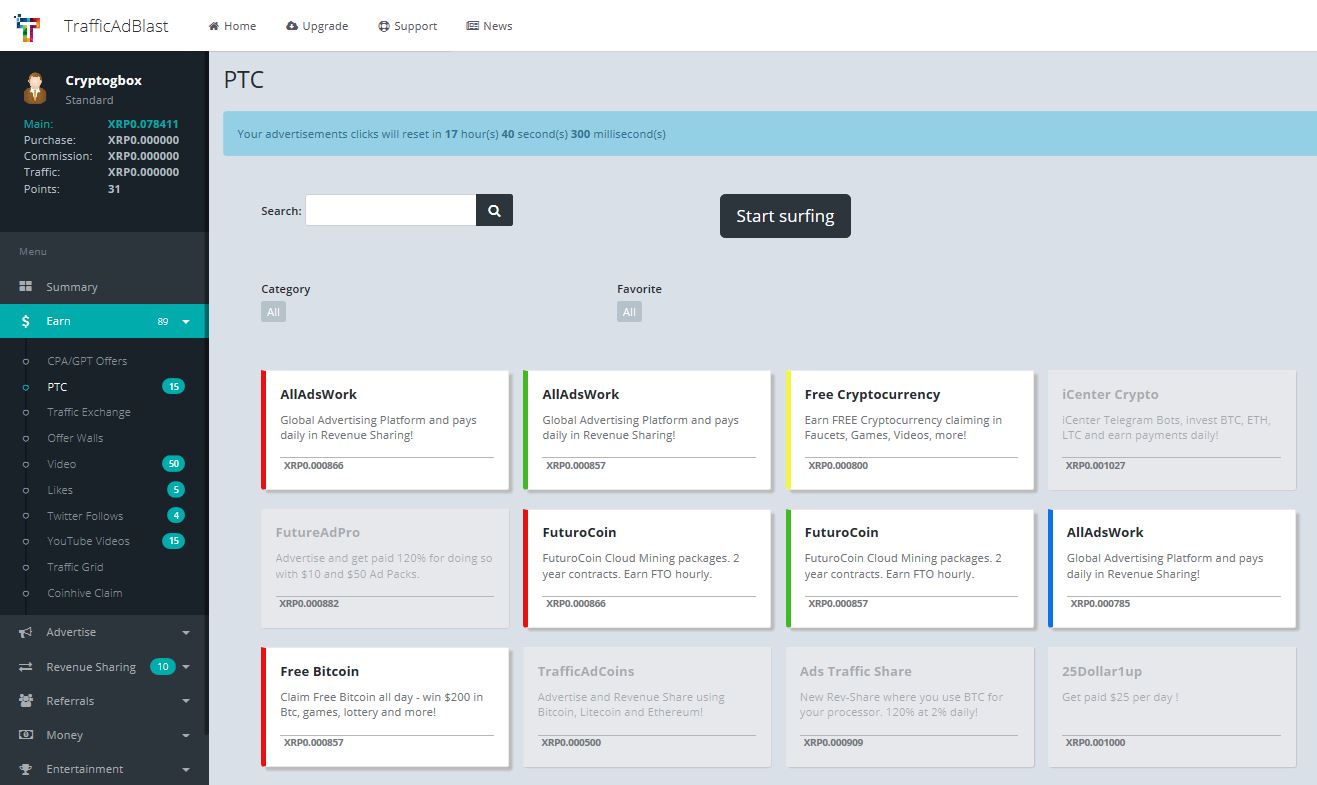This screenshot has height=785, width=1317.
Task: Select the All favorite filter
Action: click(629, 312)
